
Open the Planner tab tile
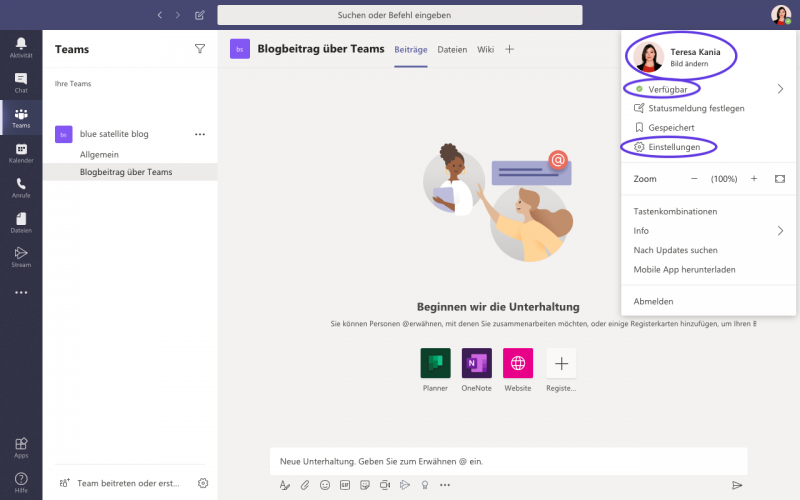click(x=435, y=363)
